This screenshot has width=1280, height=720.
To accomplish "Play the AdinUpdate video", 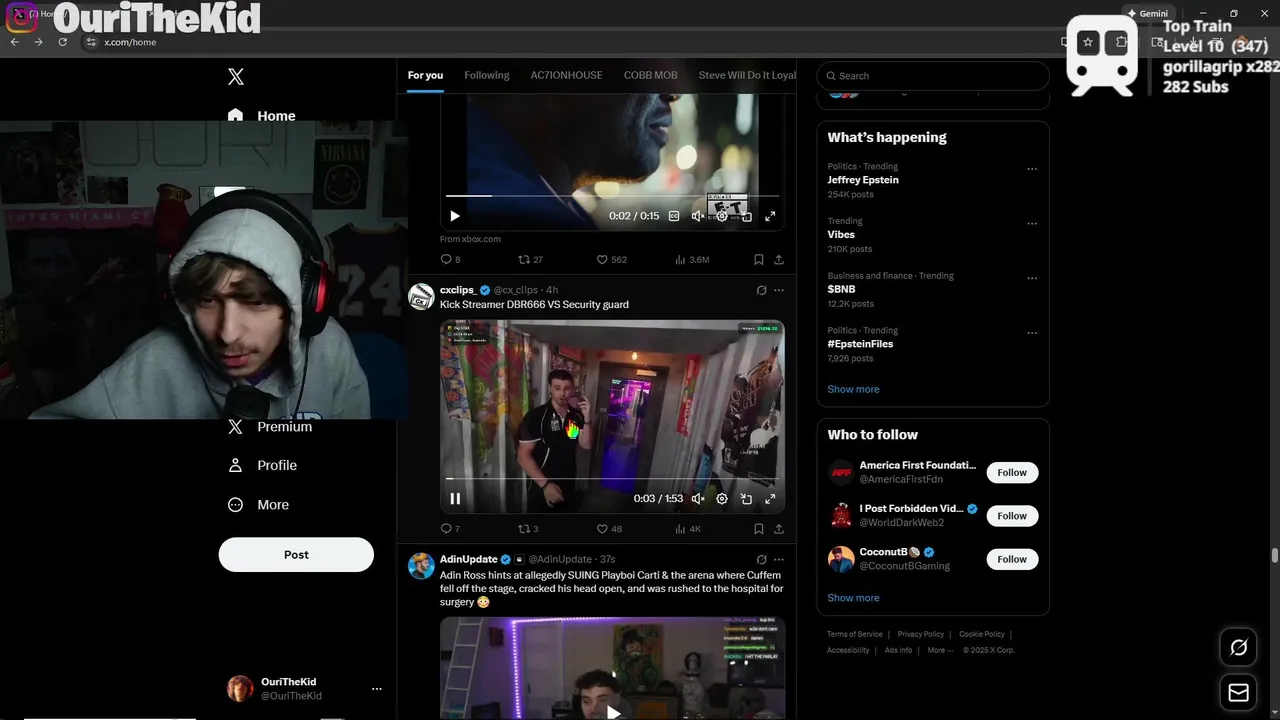I will point(613,711).
